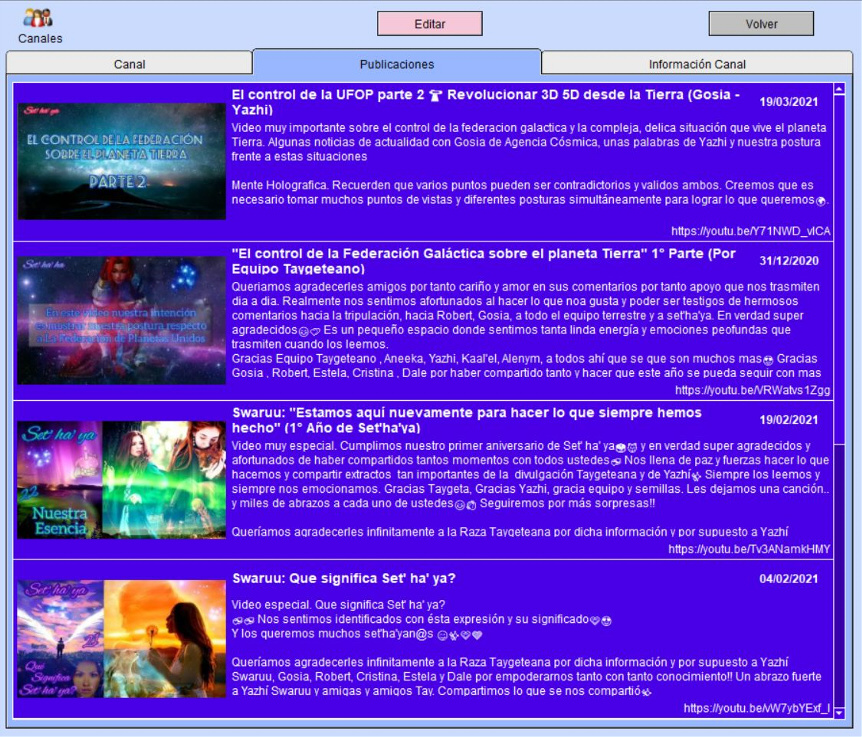Open thumbnail of UFOP parte 2 video
This screenshot has width=862, height=737.
click(122, 160)
